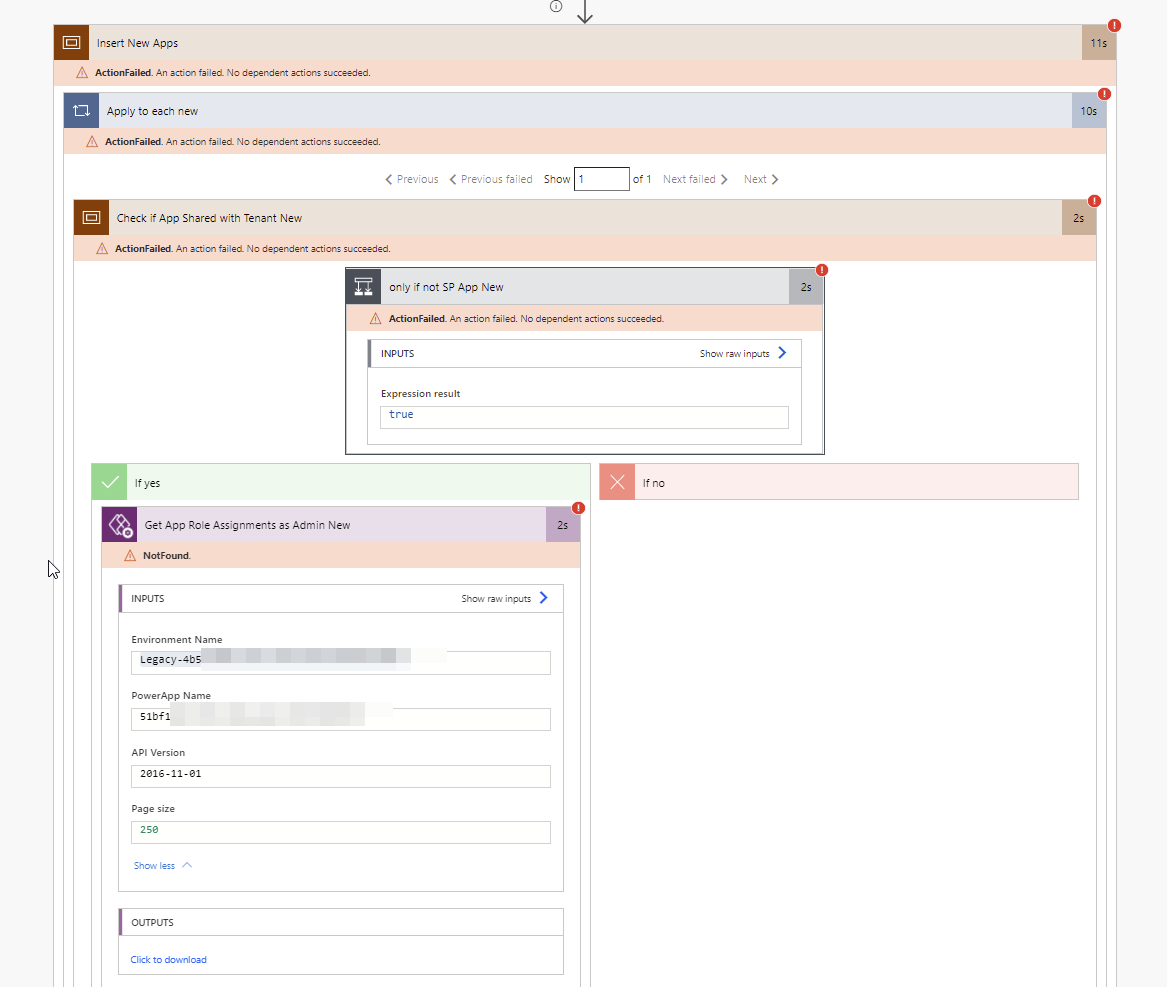Click the error badge on Check if App Shared
The height and width of the screenshot is (987, 1167).
[1094, 201]
